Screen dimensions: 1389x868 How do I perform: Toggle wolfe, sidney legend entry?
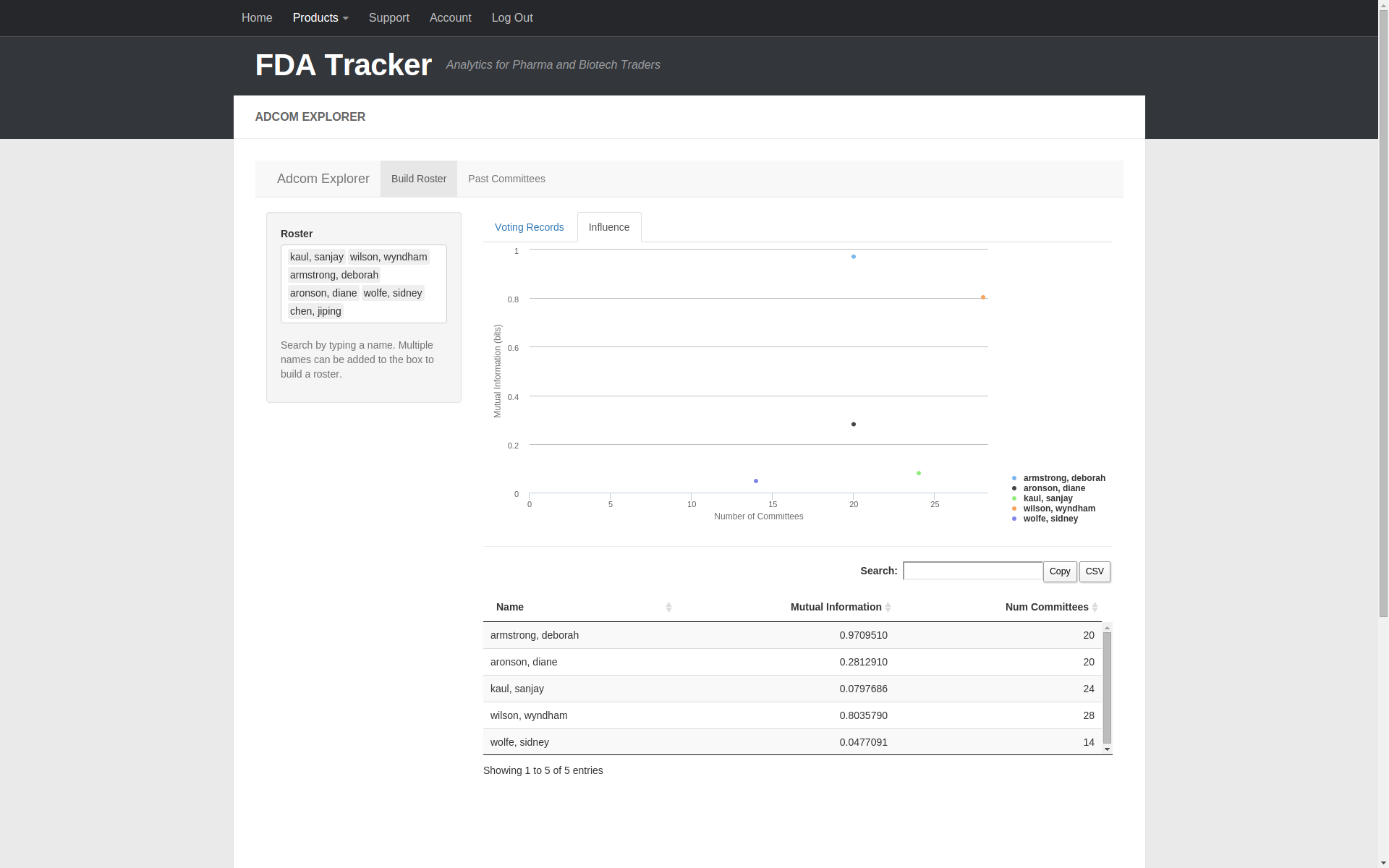pos(1045,519)
